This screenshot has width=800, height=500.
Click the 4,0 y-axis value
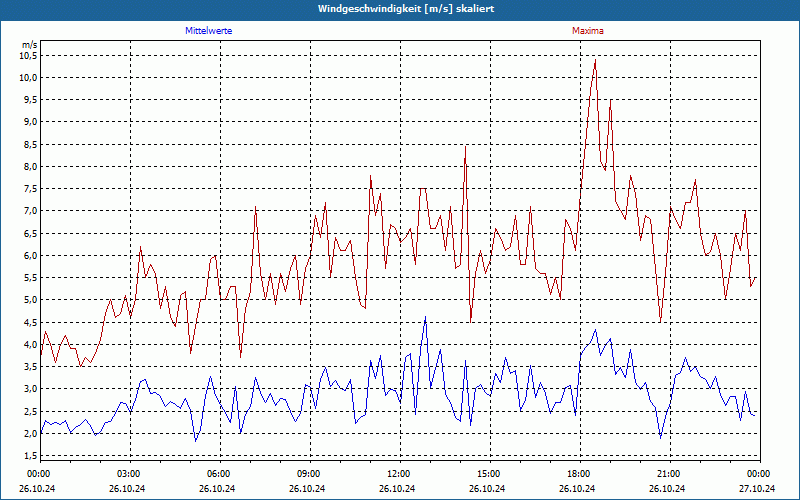point(31,344)
